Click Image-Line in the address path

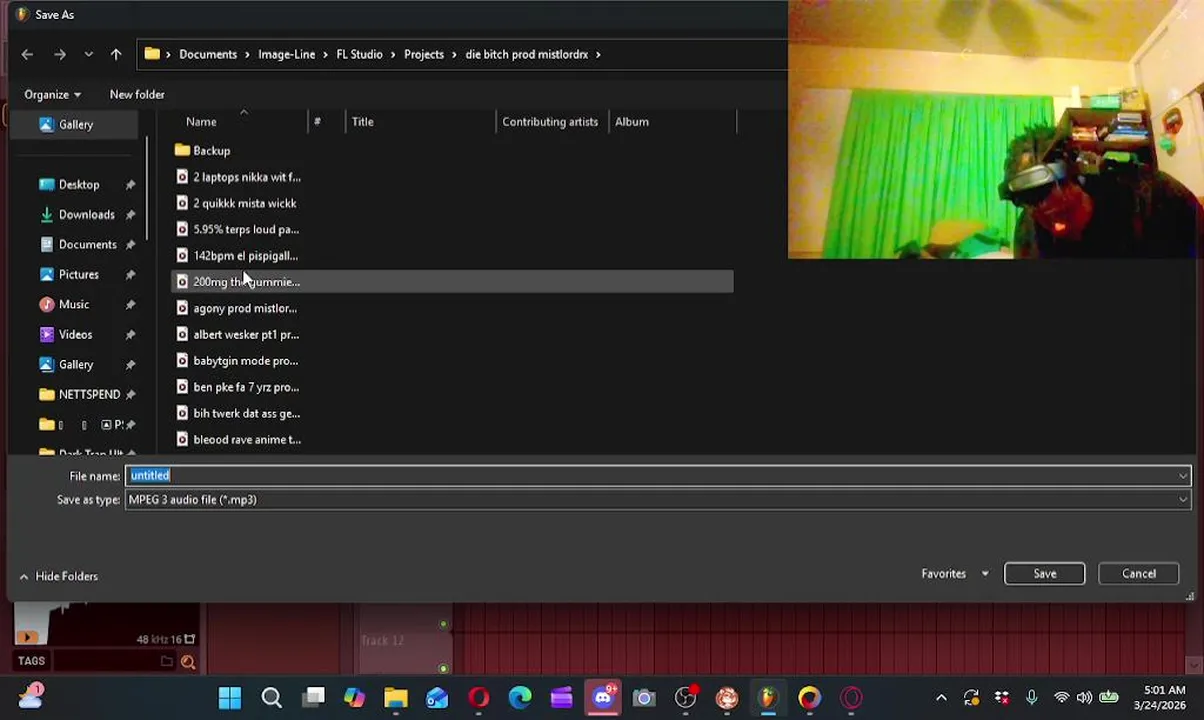pyautogui.click(x=286, y=54)
